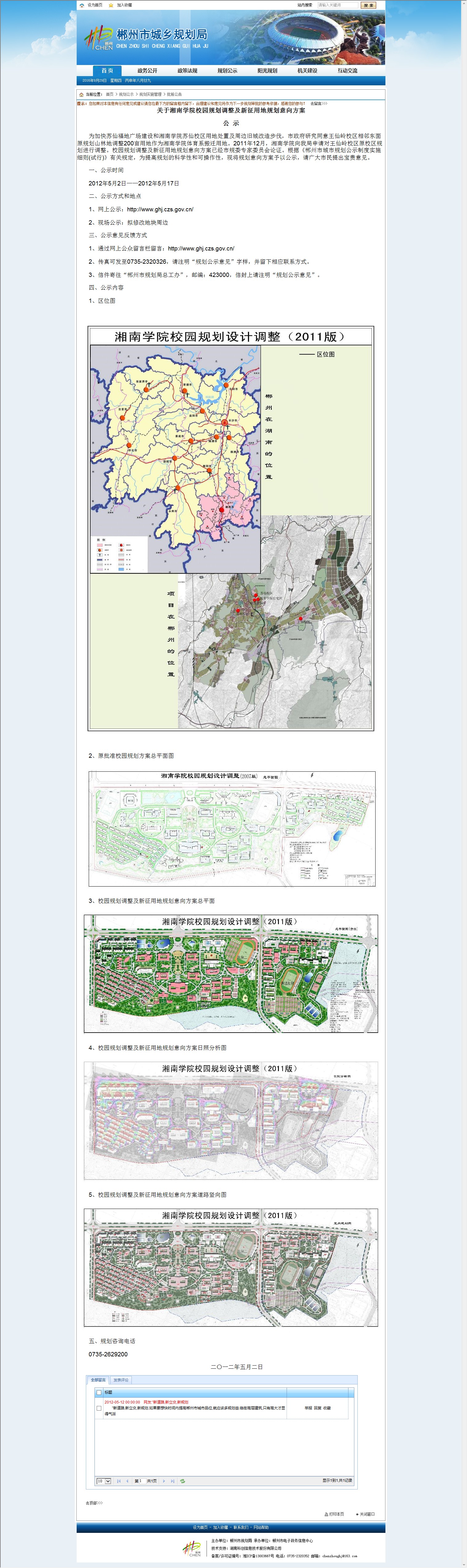Open the 阳光规划 menu

[267, 71]
